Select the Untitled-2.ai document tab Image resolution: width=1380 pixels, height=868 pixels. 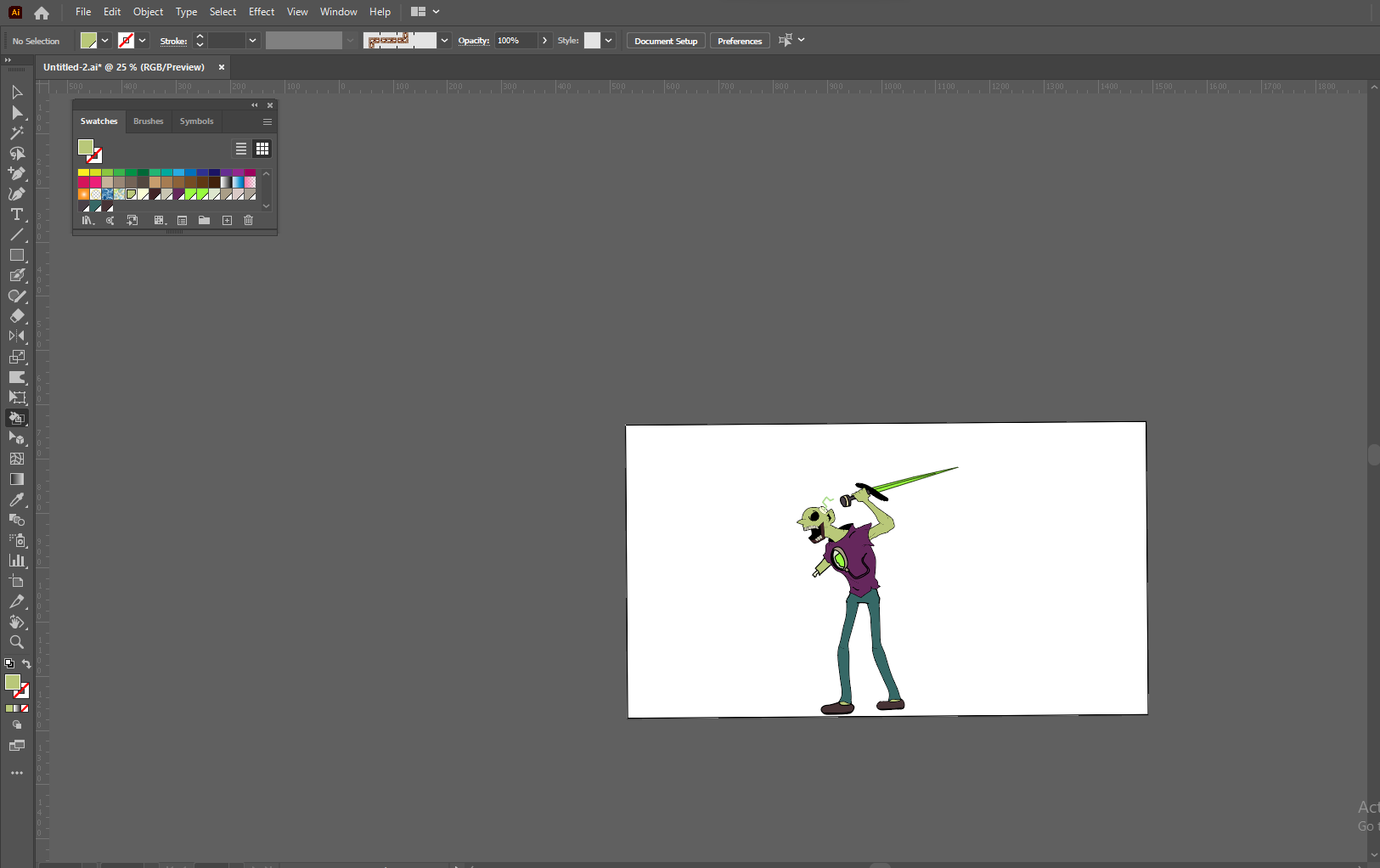point(124,67)
